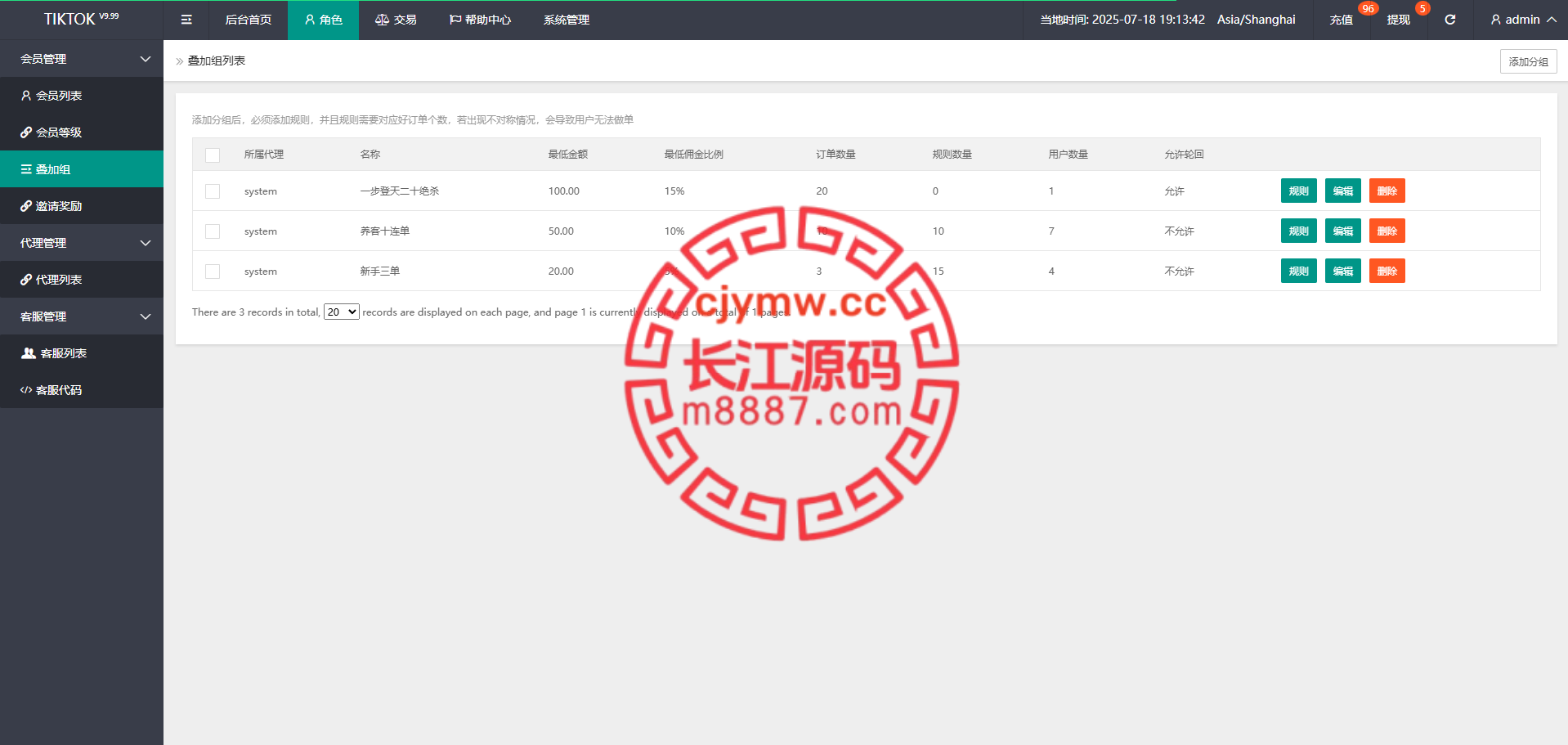Click the 最低佣金比例 column header
This screenshot has width=1568, height=745.
(694, 155)
